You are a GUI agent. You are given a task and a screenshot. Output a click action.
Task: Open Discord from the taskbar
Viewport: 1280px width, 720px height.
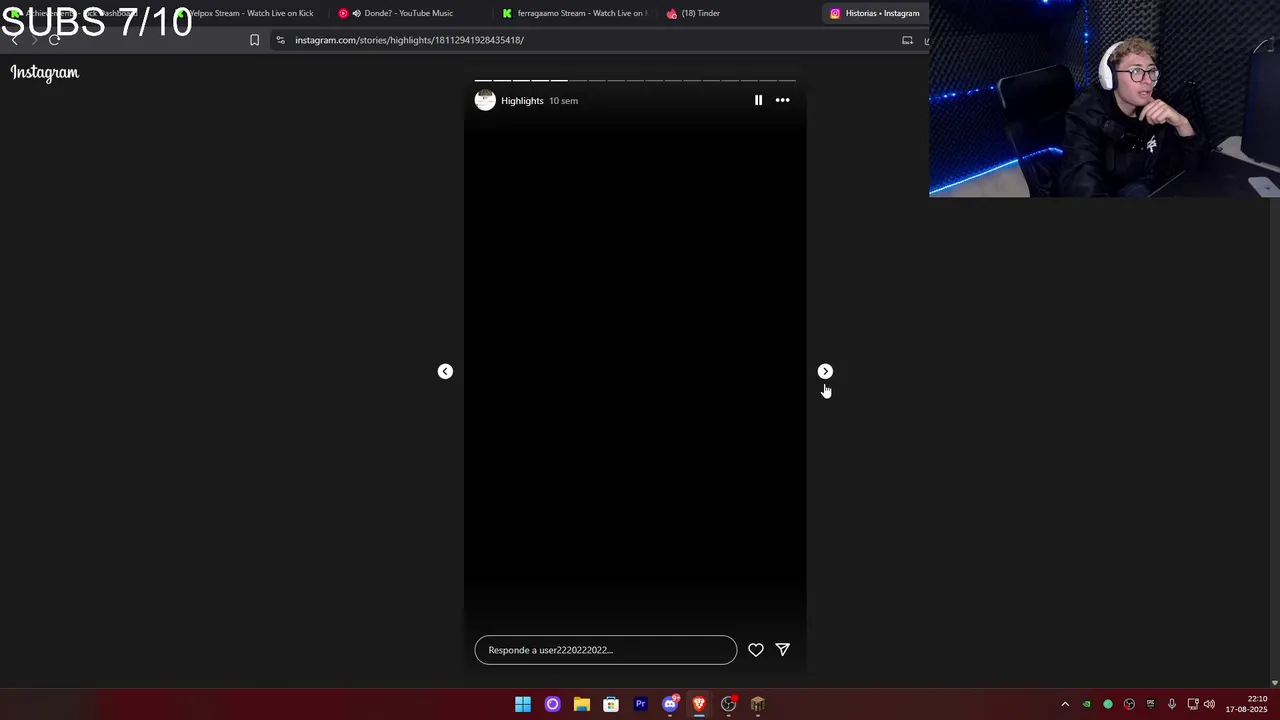670,704
